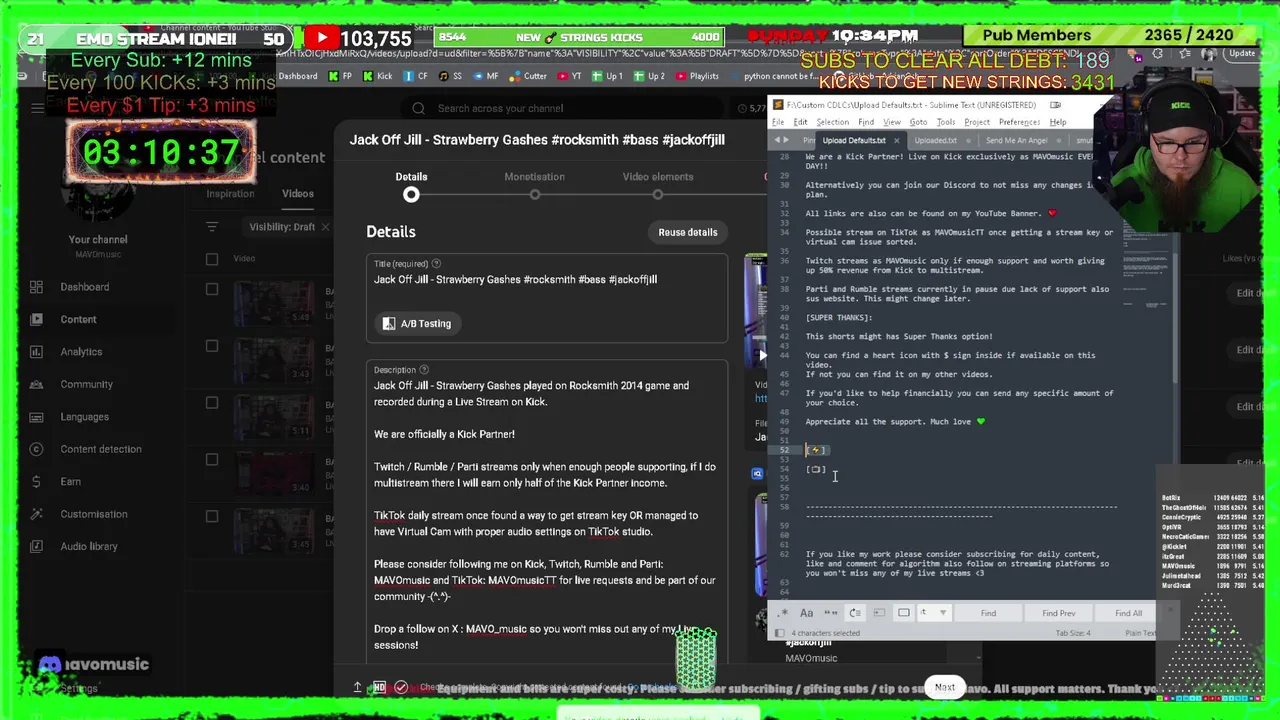Open the Playlists bookmark
The image size is (1280, 720).
(x=697, y=76)
